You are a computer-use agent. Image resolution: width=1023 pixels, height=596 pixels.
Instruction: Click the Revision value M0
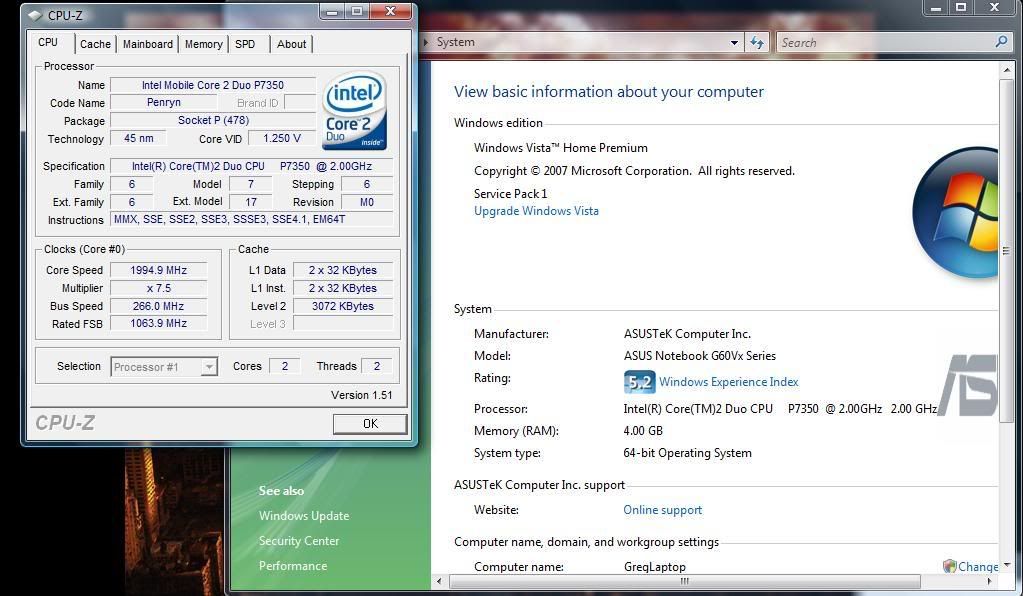367,202
